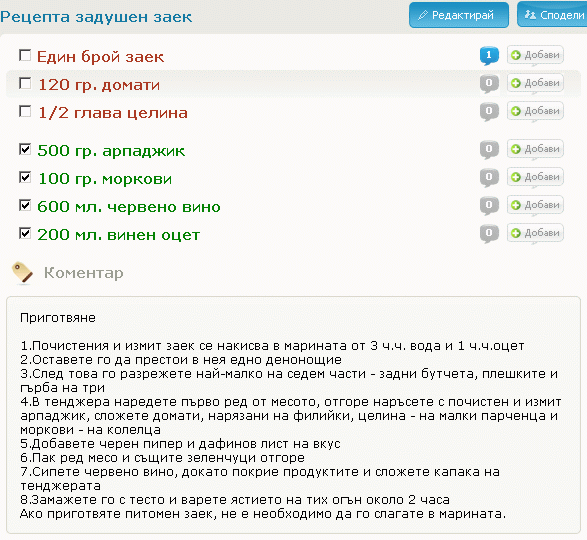
Task: Open comment bubble for 100 гр. моркови
Action: click(x=489, y=178)
